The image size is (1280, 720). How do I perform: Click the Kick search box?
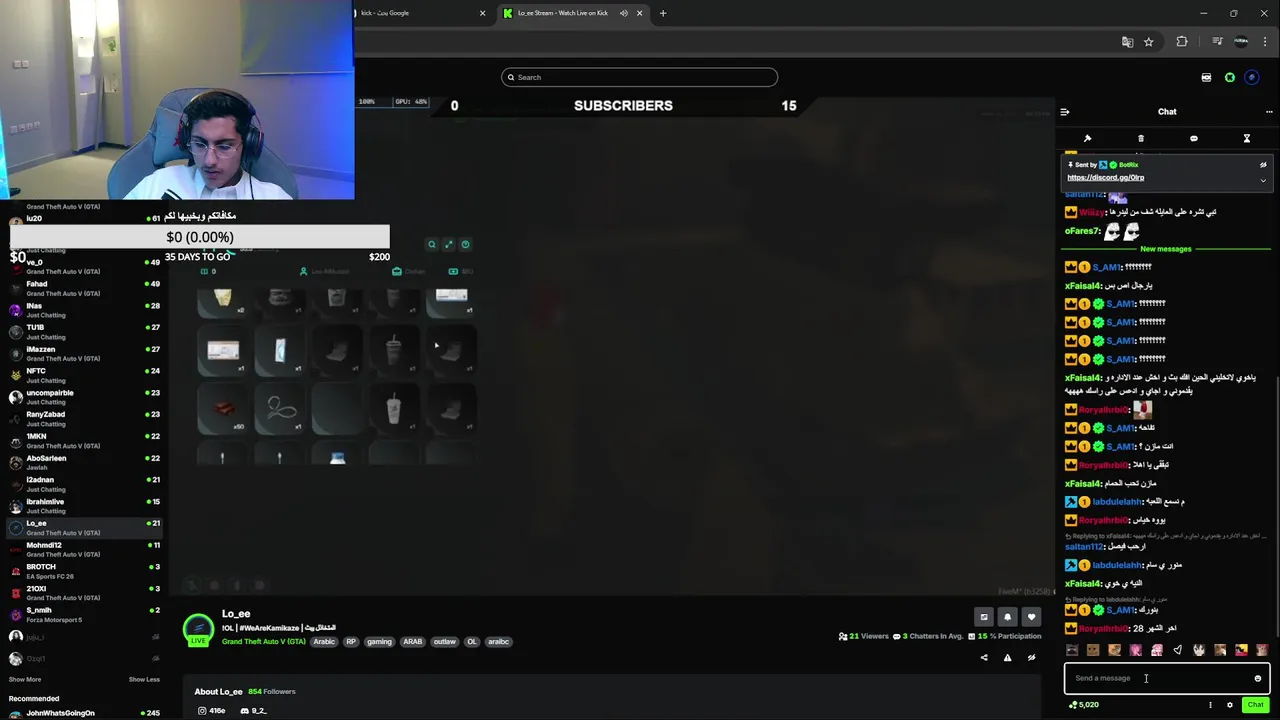640,77
